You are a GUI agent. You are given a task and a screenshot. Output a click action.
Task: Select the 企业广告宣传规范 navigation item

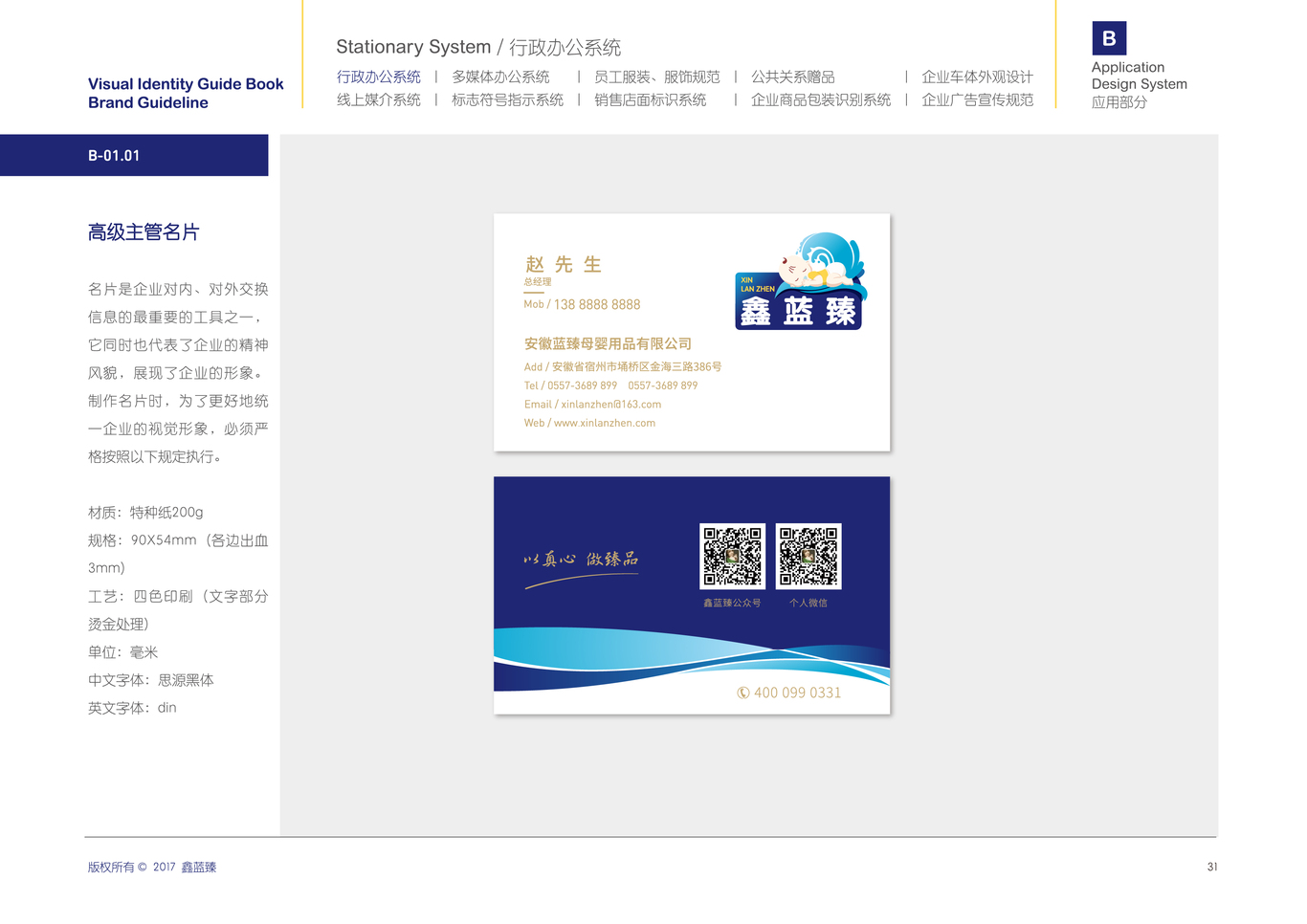coord(977,99)
